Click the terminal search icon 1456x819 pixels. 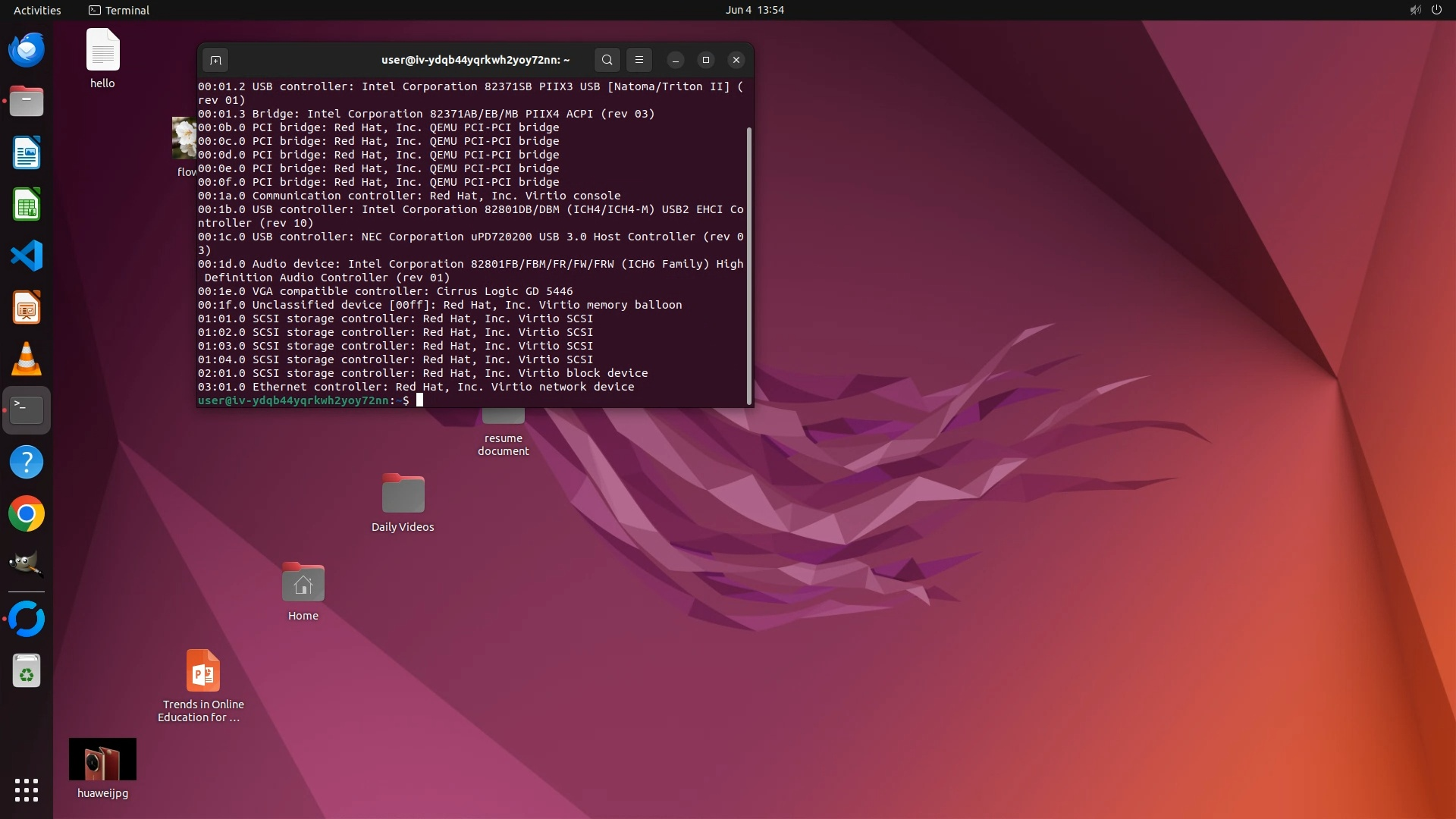[x=607, y=60]
